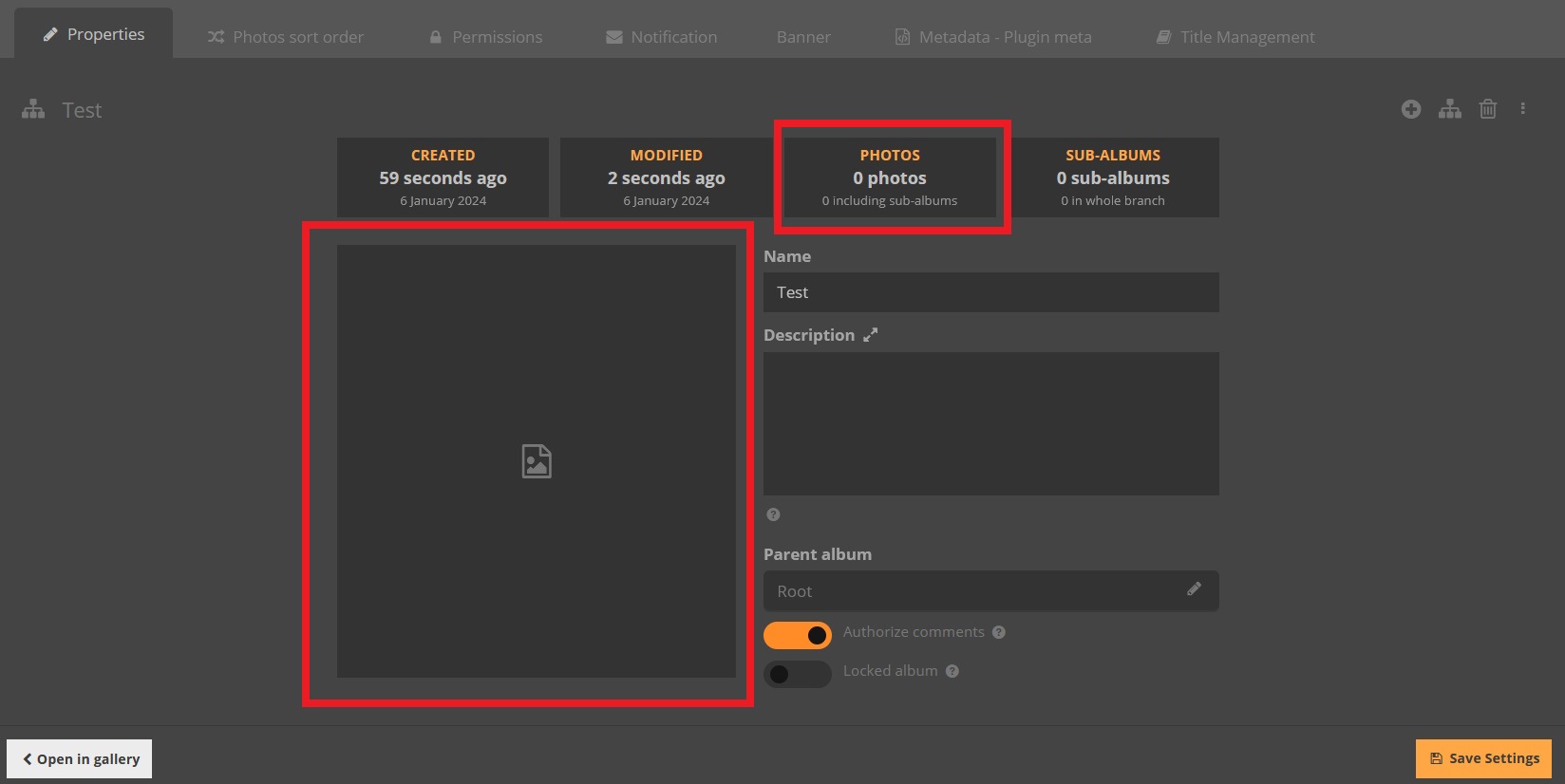Viewport: 1565px width, 784px height.
Task: Click the pencil icon in Parent album field
Action: pos(1194,589)
